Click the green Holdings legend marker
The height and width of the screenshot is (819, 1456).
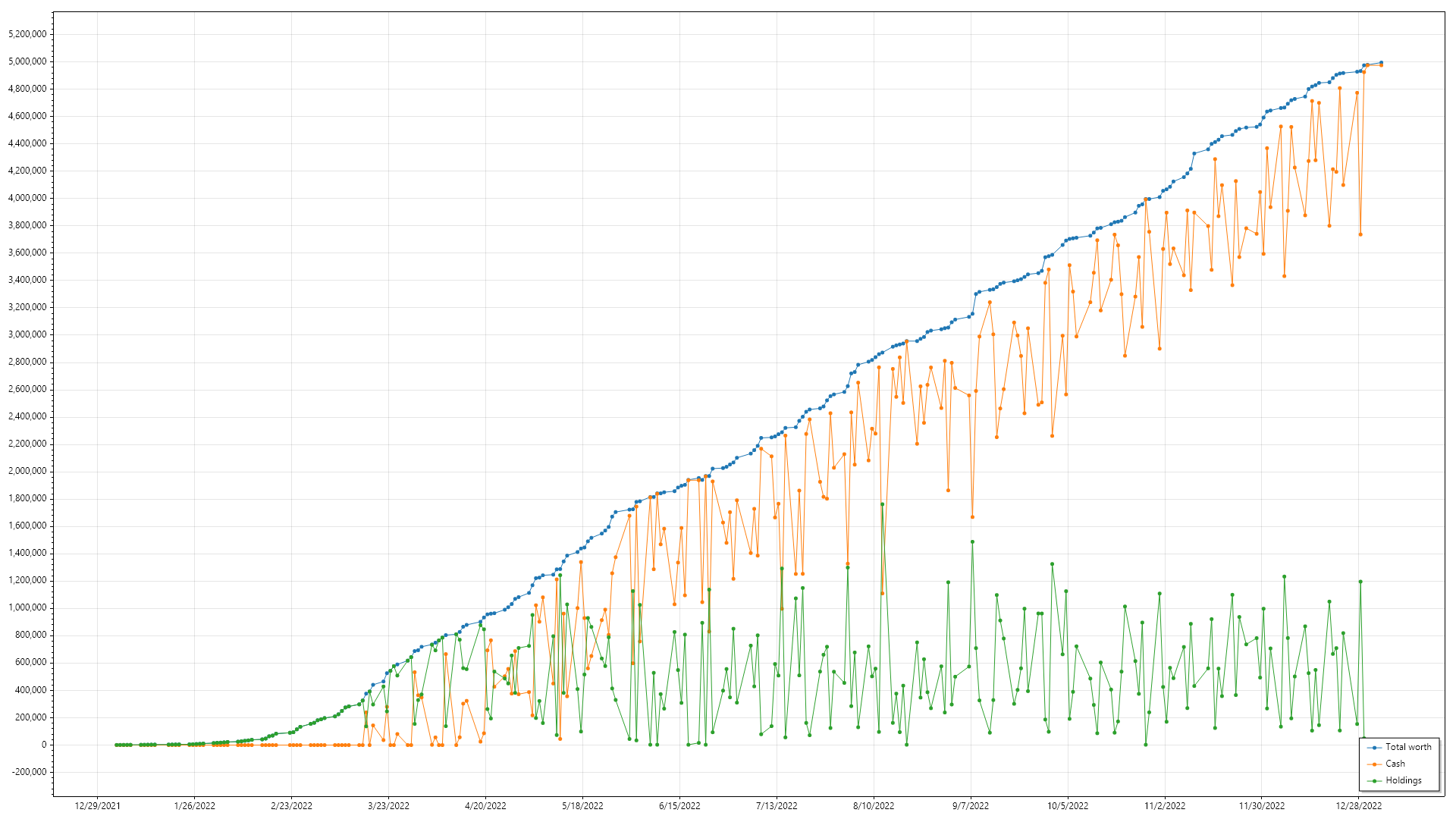click(1375, 781)
